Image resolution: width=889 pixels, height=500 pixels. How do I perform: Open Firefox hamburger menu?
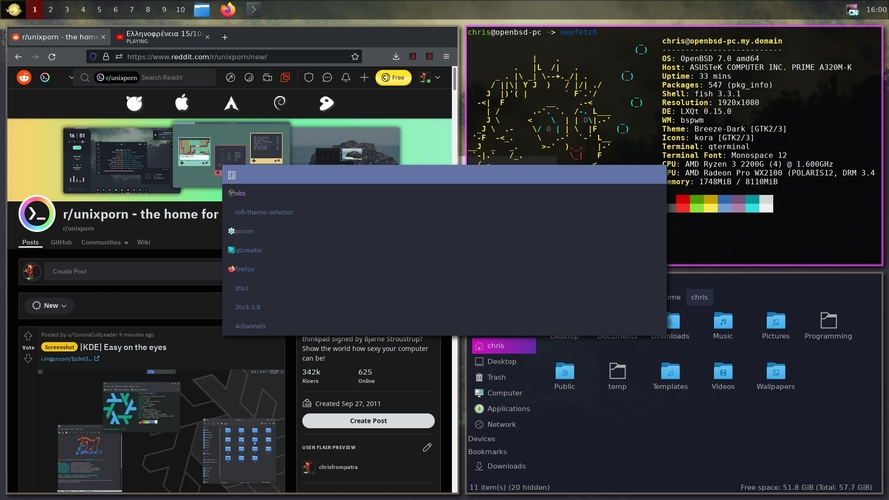(446, 57)
